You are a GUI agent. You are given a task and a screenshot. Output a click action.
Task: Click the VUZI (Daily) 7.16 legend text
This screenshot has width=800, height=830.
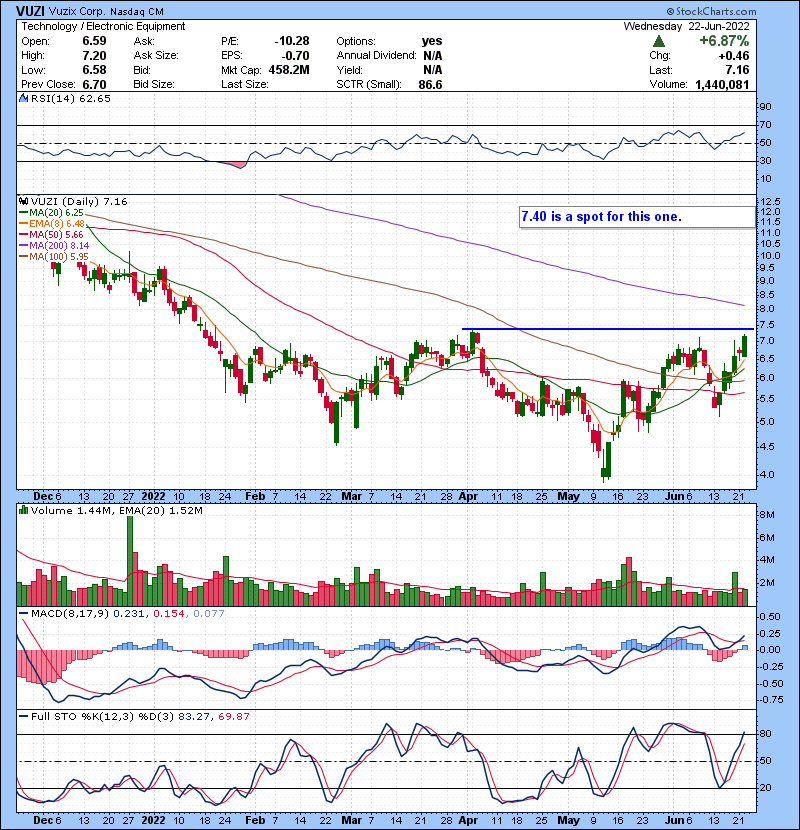click(79, 201)
